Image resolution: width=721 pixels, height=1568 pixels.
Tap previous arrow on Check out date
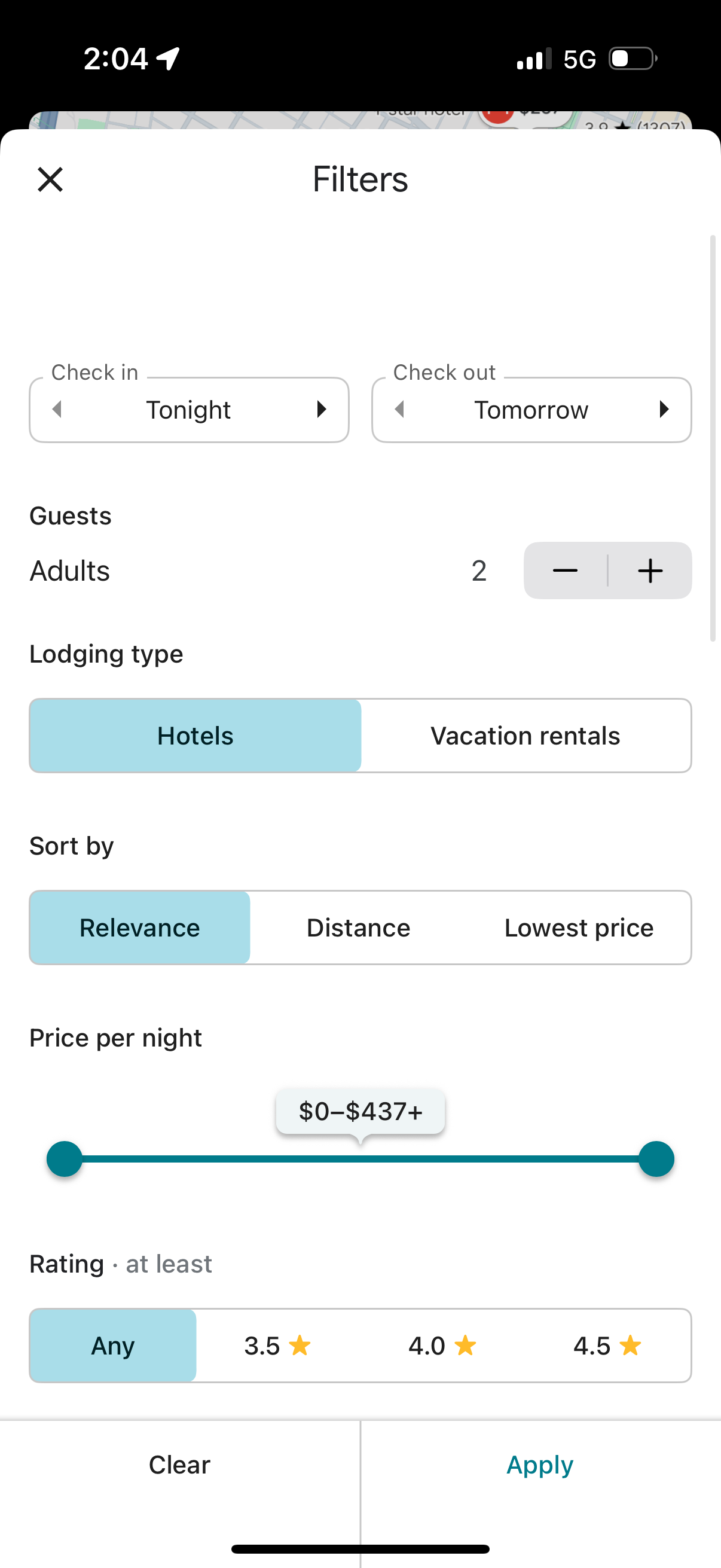(400, 410)
